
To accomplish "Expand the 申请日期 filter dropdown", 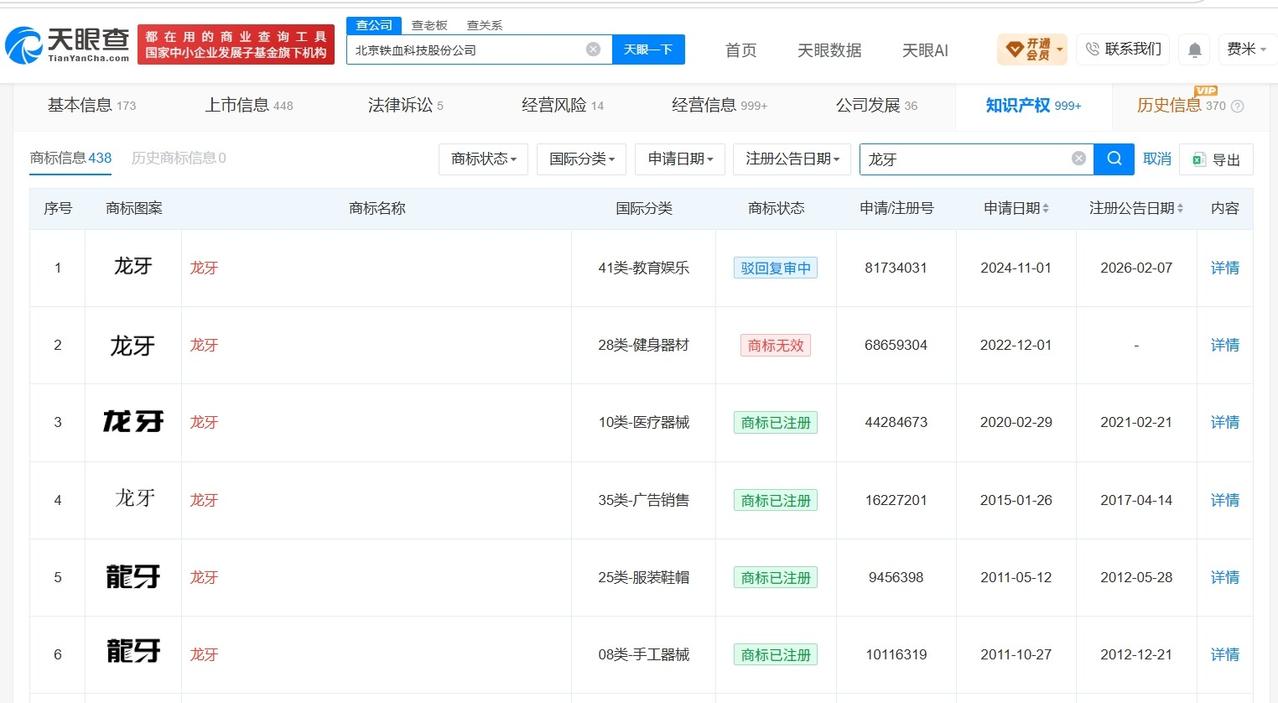I will tap(680, 159).
